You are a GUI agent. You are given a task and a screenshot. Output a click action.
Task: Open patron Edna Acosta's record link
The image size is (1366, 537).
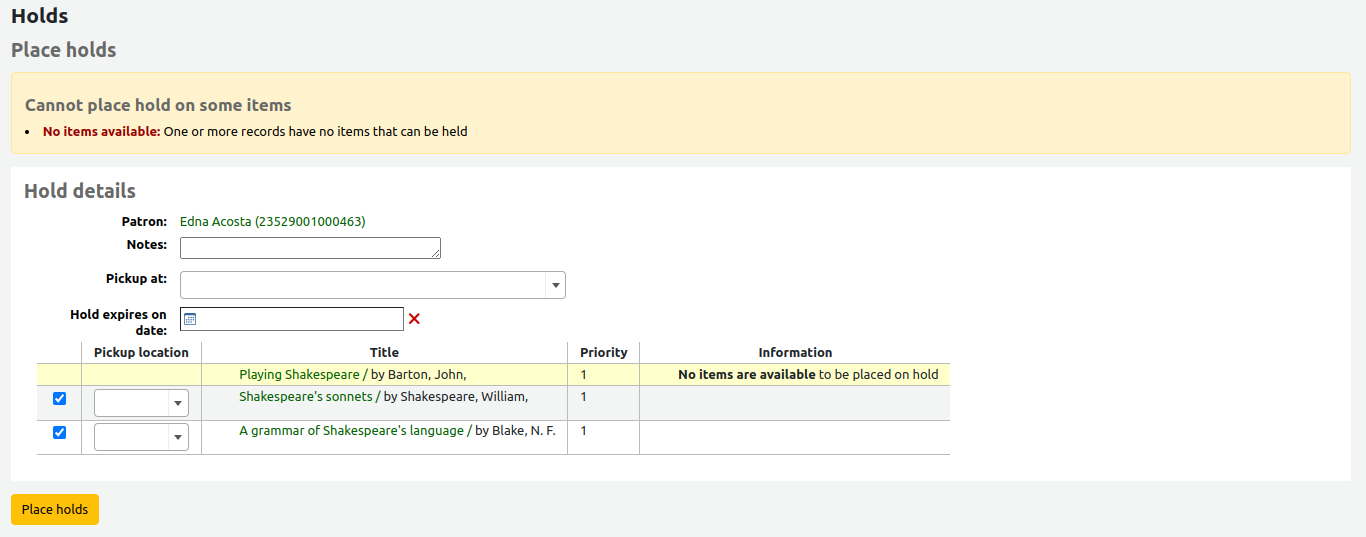coord(272,222)
